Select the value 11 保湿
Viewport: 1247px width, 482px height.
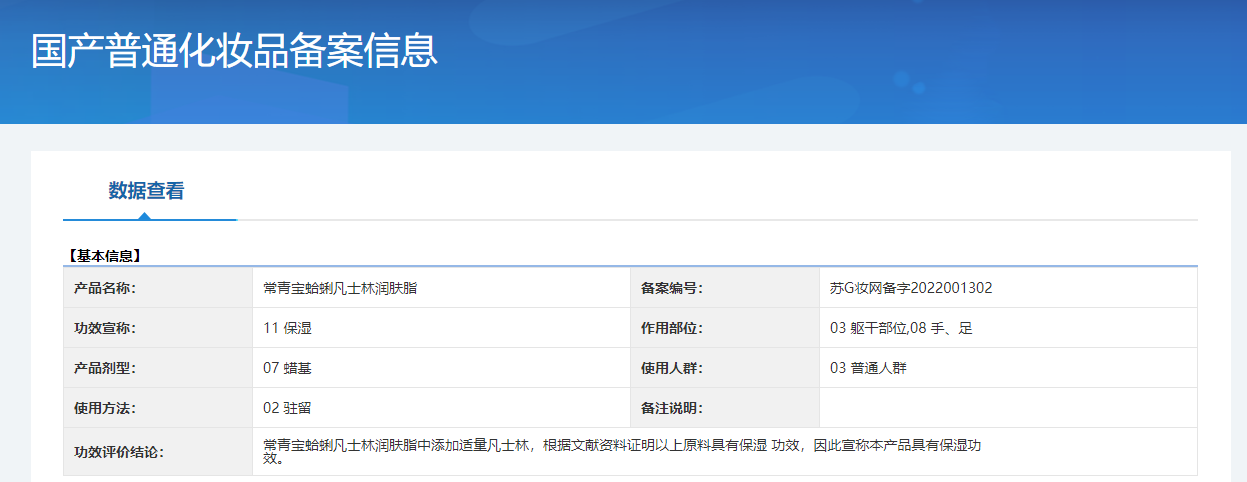[x=288, y=328]
